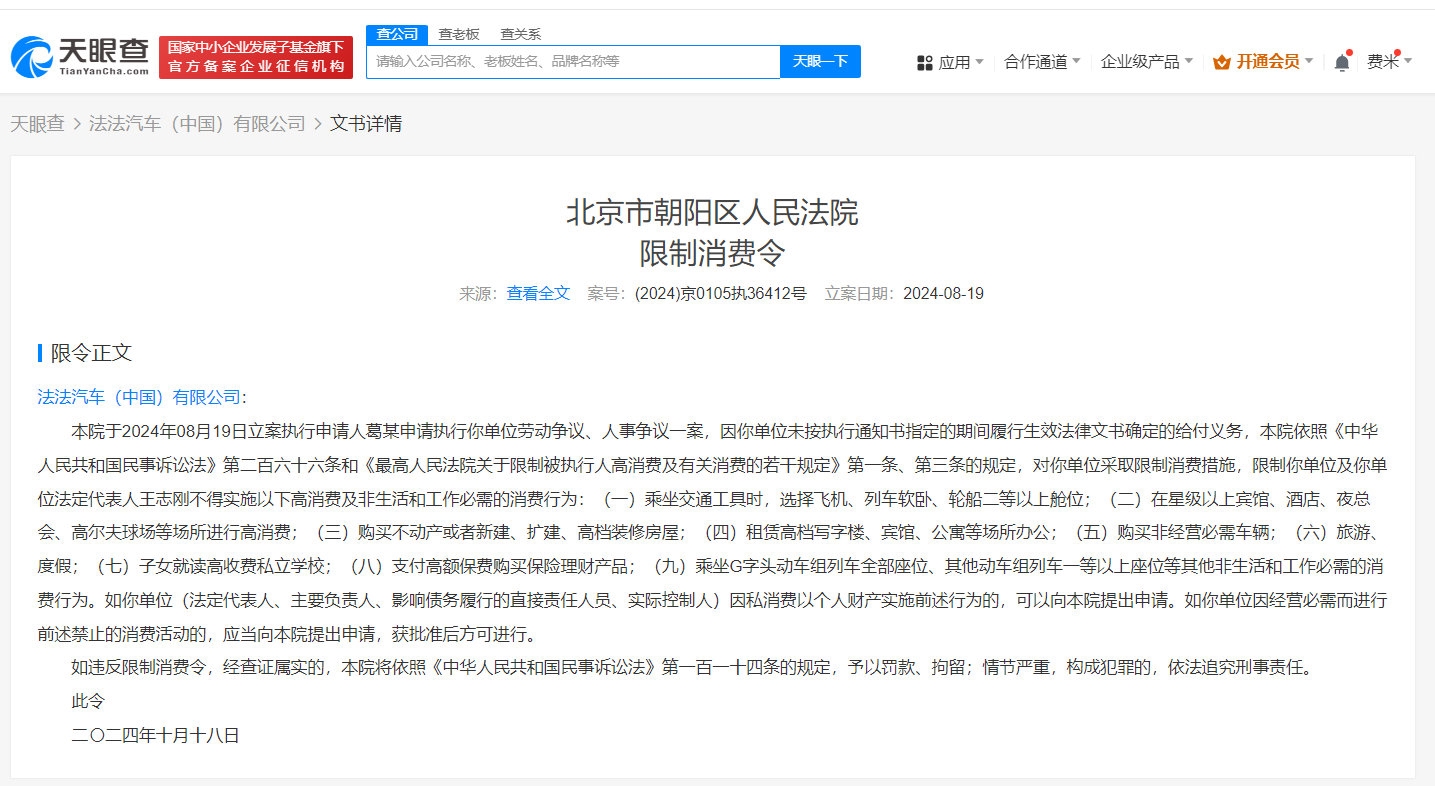Click case number (2024)京0105执36412号

coord(720,293)
